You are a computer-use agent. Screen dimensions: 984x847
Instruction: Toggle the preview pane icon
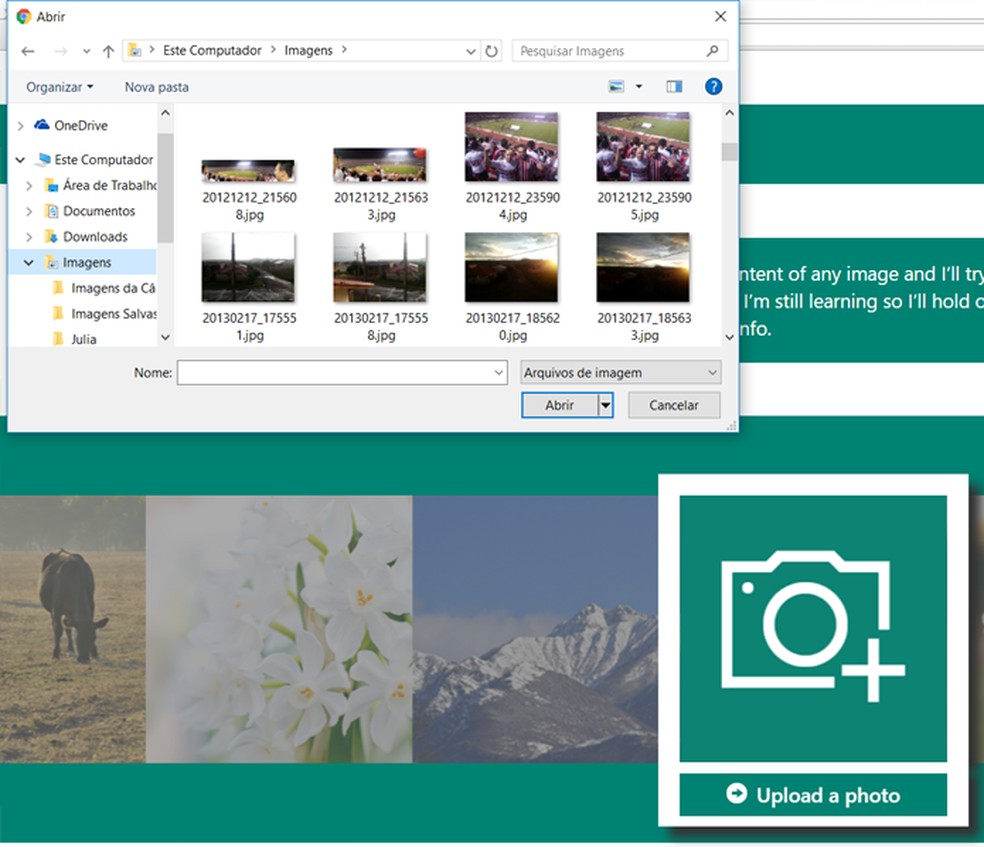pos(674,87)
